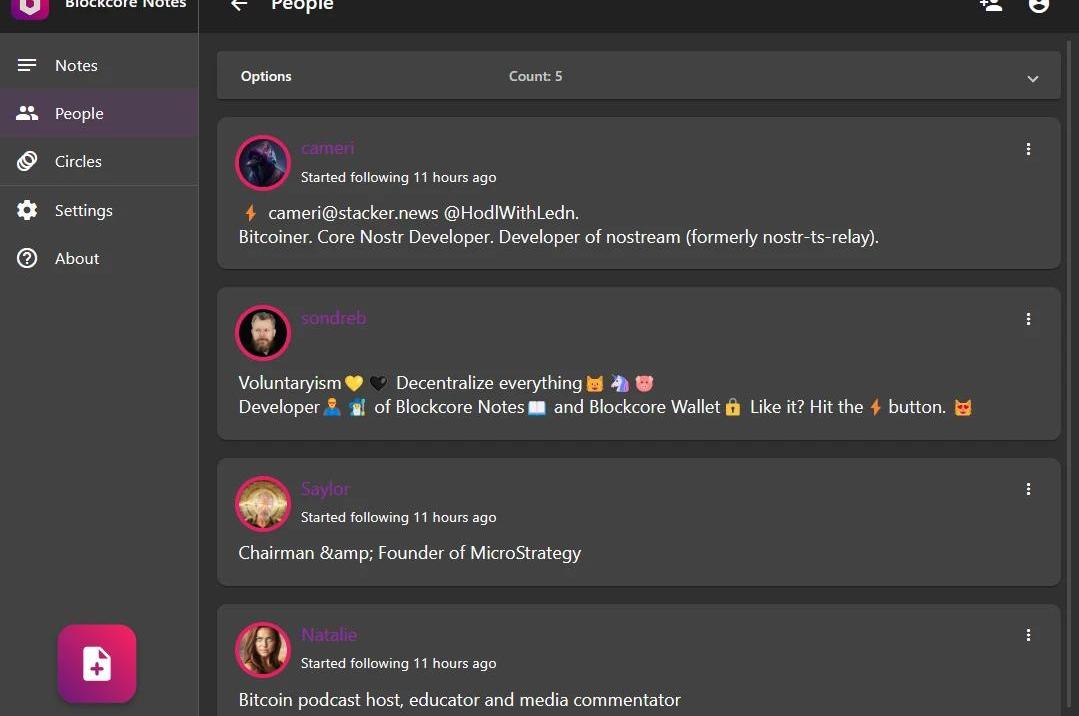This screenshot has height=716, width=1079.
Task: Click the People group icon in sidebar
Action: coord(27,113)
